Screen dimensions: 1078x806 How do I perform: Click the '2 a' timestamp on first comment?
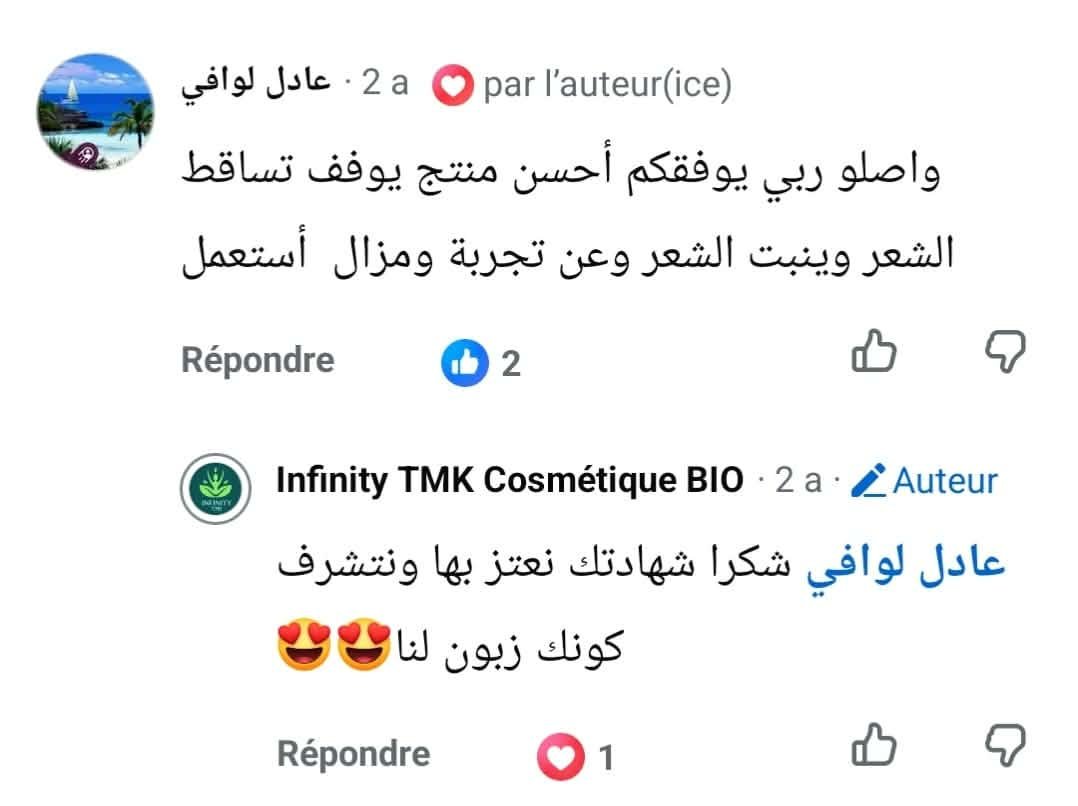(x=385, y=83)
